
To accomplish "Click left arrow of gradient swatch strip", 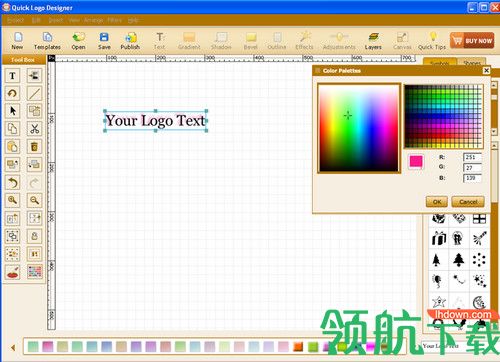I will [13, 348].
